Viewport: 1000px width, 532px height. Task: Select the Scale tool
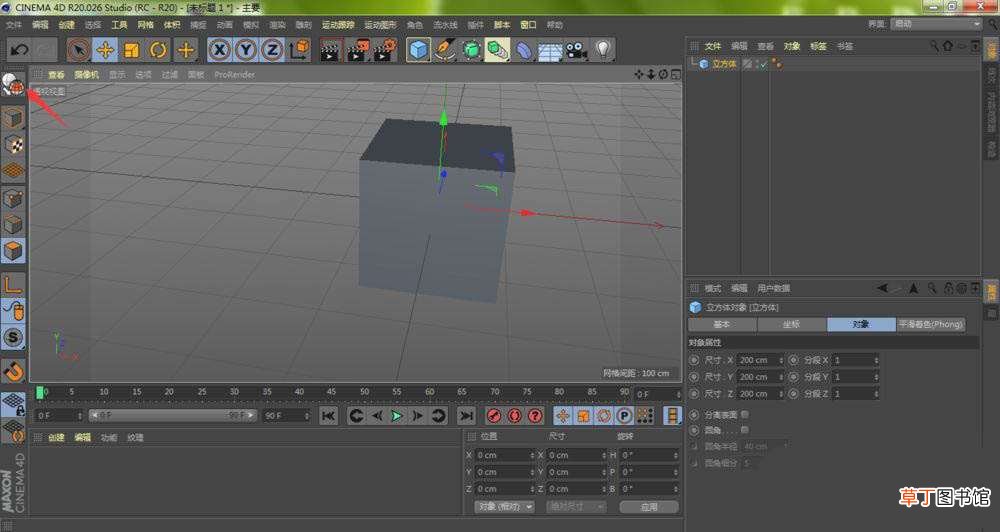point(131,50)
